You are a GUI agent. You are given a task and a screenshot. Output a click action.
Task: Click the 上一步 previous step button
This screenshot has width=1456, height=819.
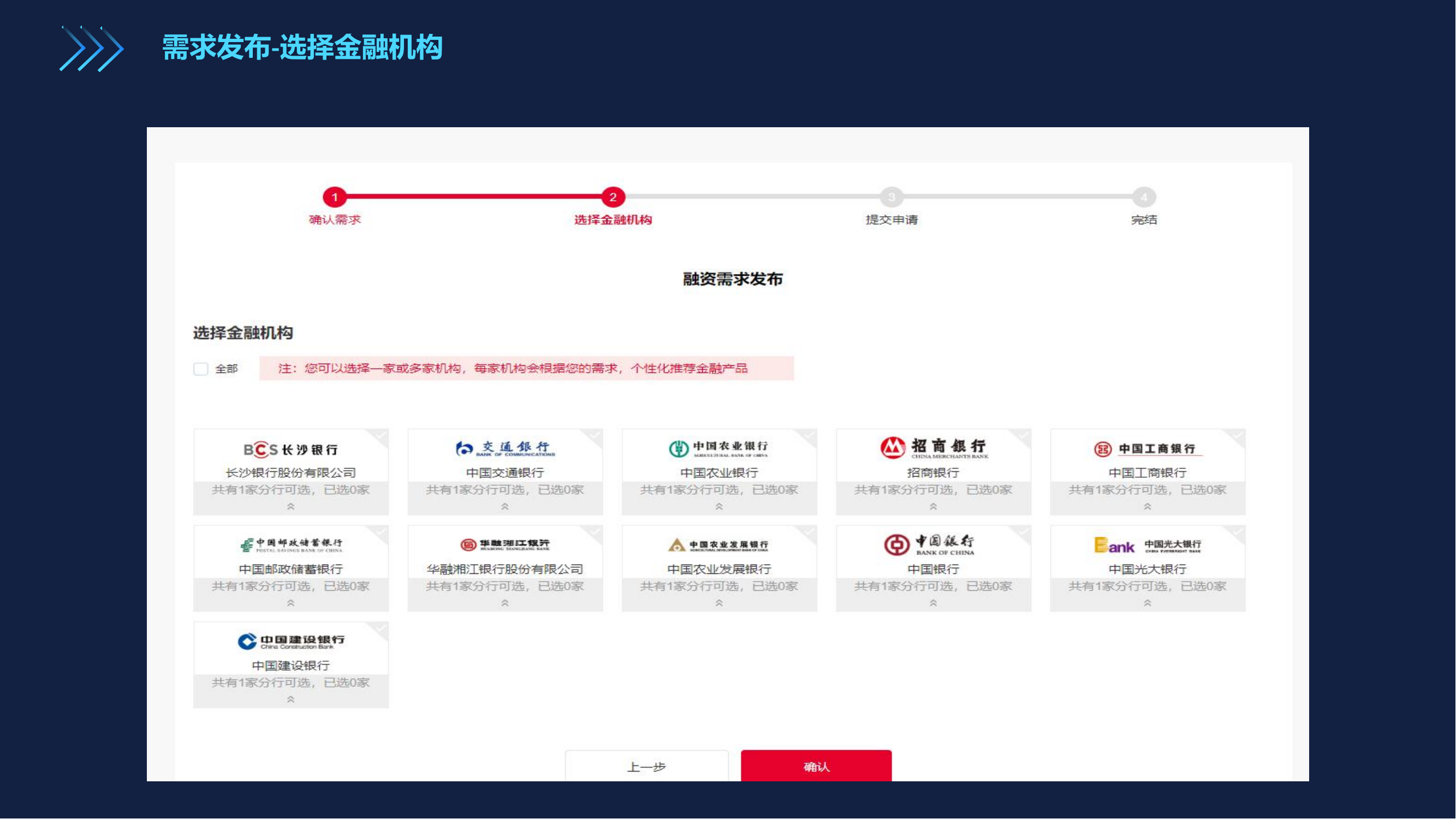[646, 767]
